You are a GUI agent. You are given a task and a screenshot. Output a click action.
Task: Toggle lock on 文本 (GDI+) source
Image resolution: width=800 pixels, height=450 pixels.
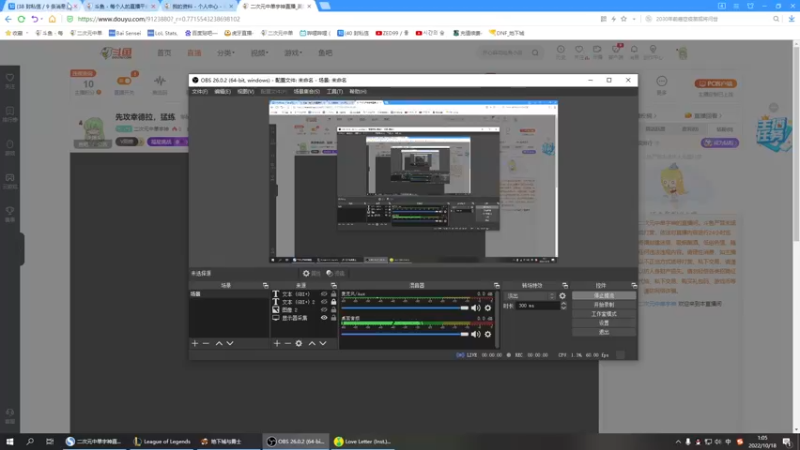click(334, 294)
